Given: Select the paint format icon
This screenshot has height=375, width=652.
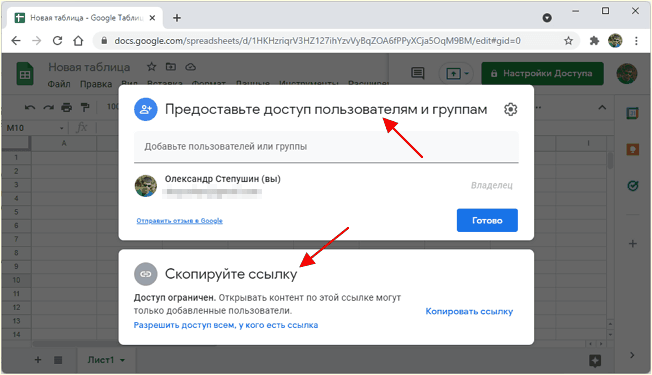Looking at the screenshot, I should pyautogui.click(x=85, y=107).
